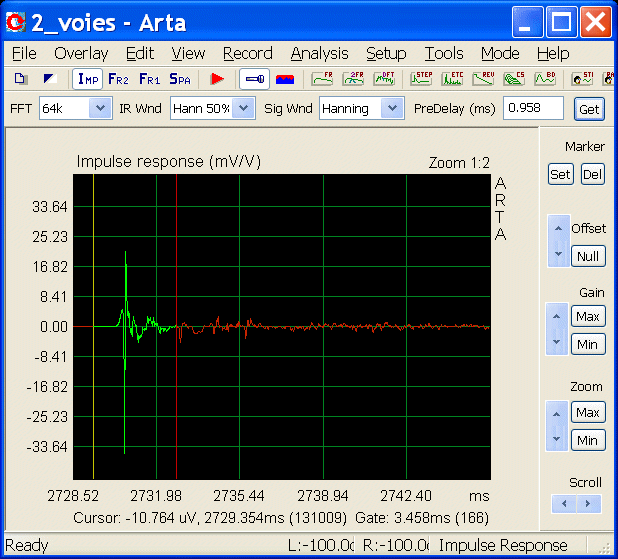Start recording with the red play arrow
This screenshot has height=559, width=618.
point(217,79)
